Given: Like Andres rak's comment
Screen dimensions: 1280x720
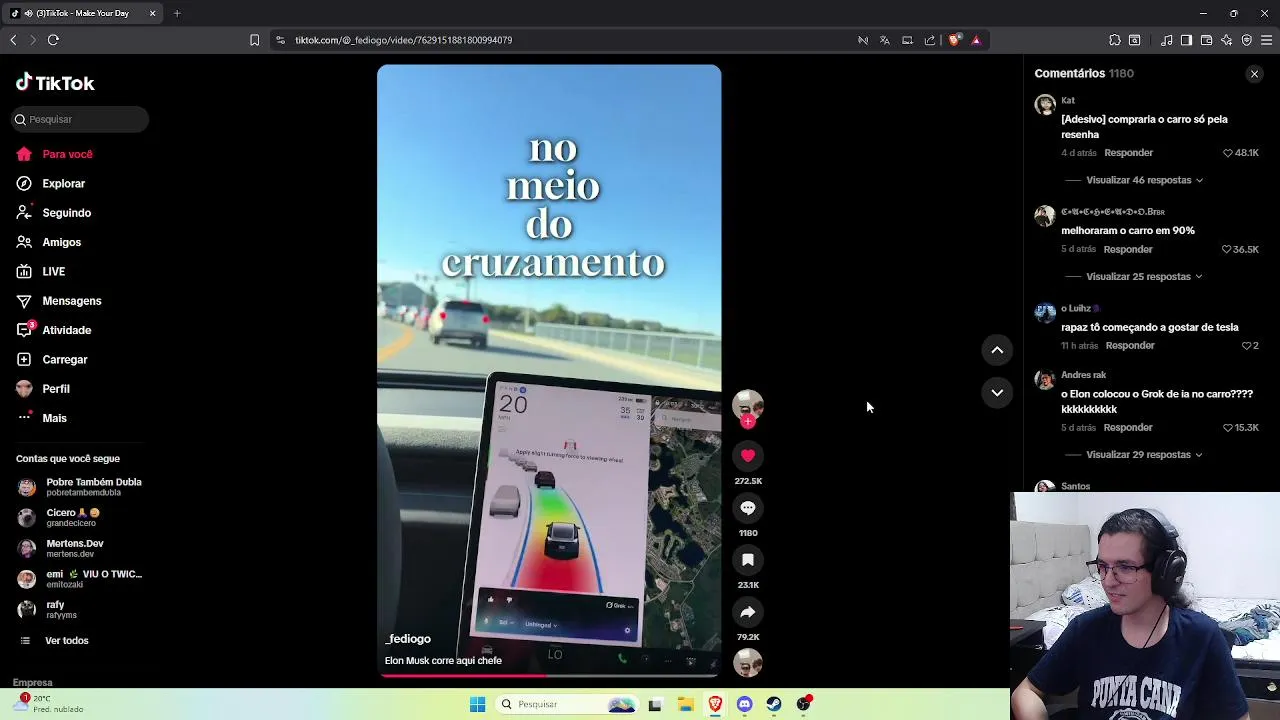Looking at the screenshot, I should 1227,428.
